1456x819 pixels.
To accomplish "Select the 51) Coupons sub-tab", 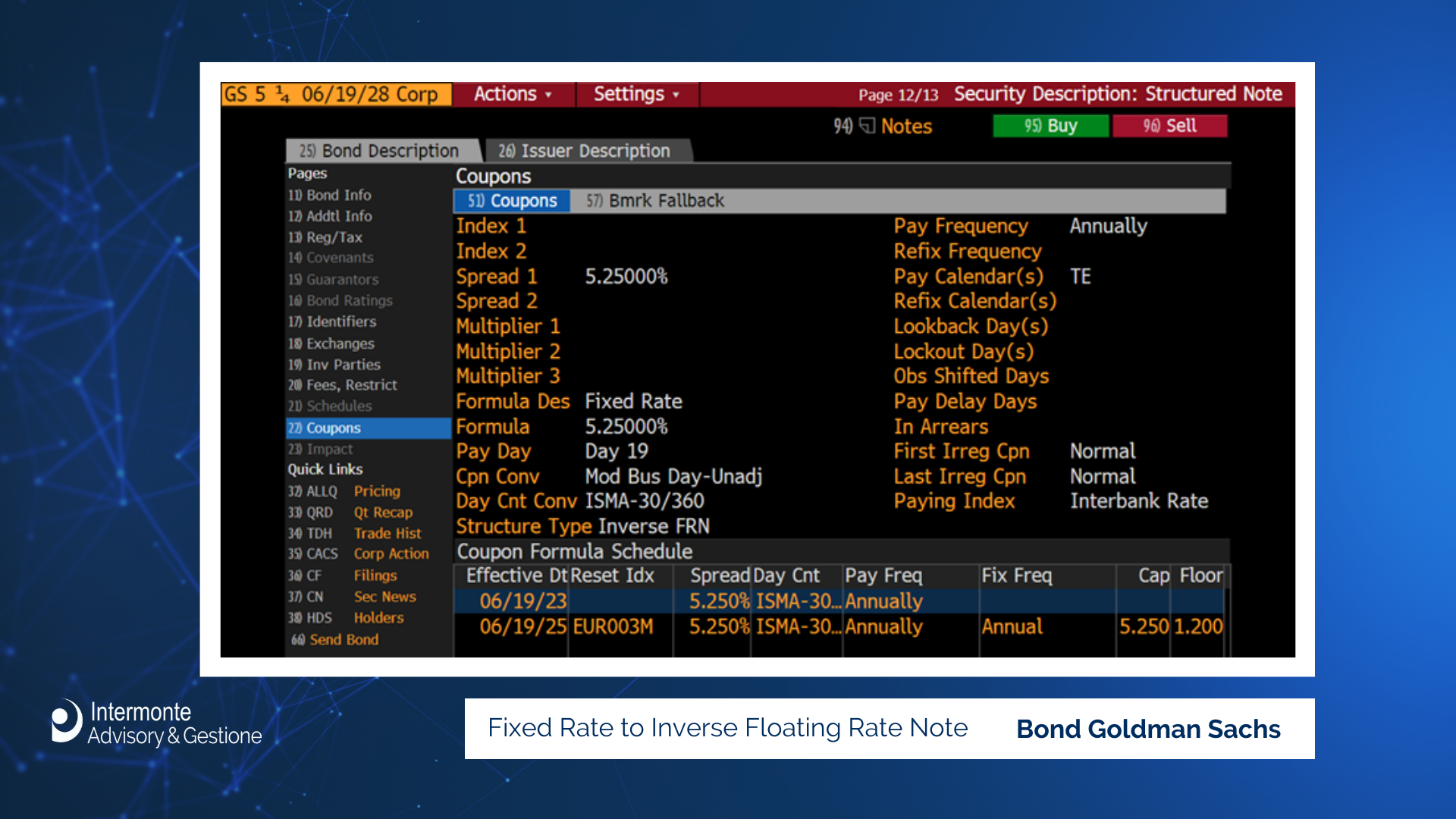I will coord(513,201).
